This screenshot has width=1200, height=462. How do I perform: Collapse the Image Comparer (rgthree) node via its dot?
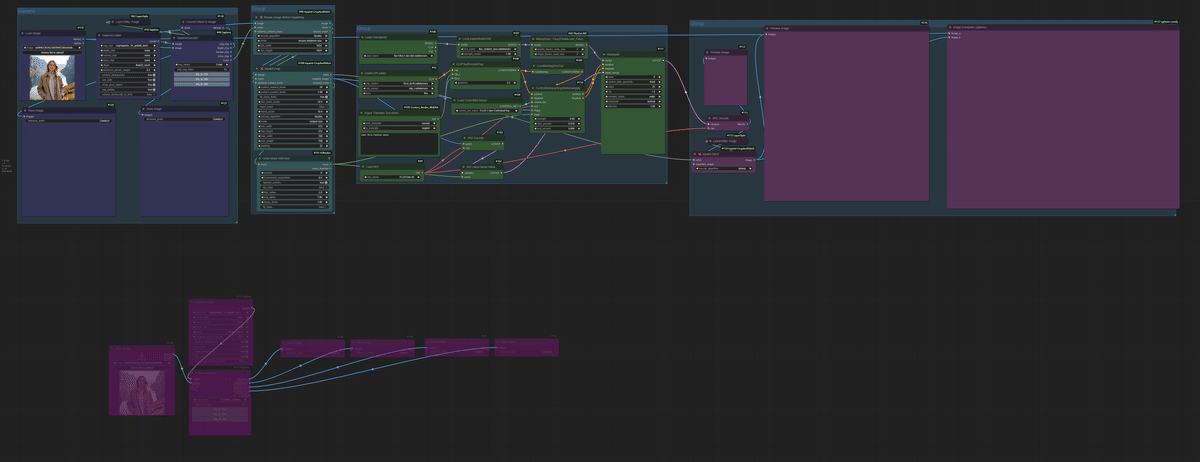click(951, 28)
